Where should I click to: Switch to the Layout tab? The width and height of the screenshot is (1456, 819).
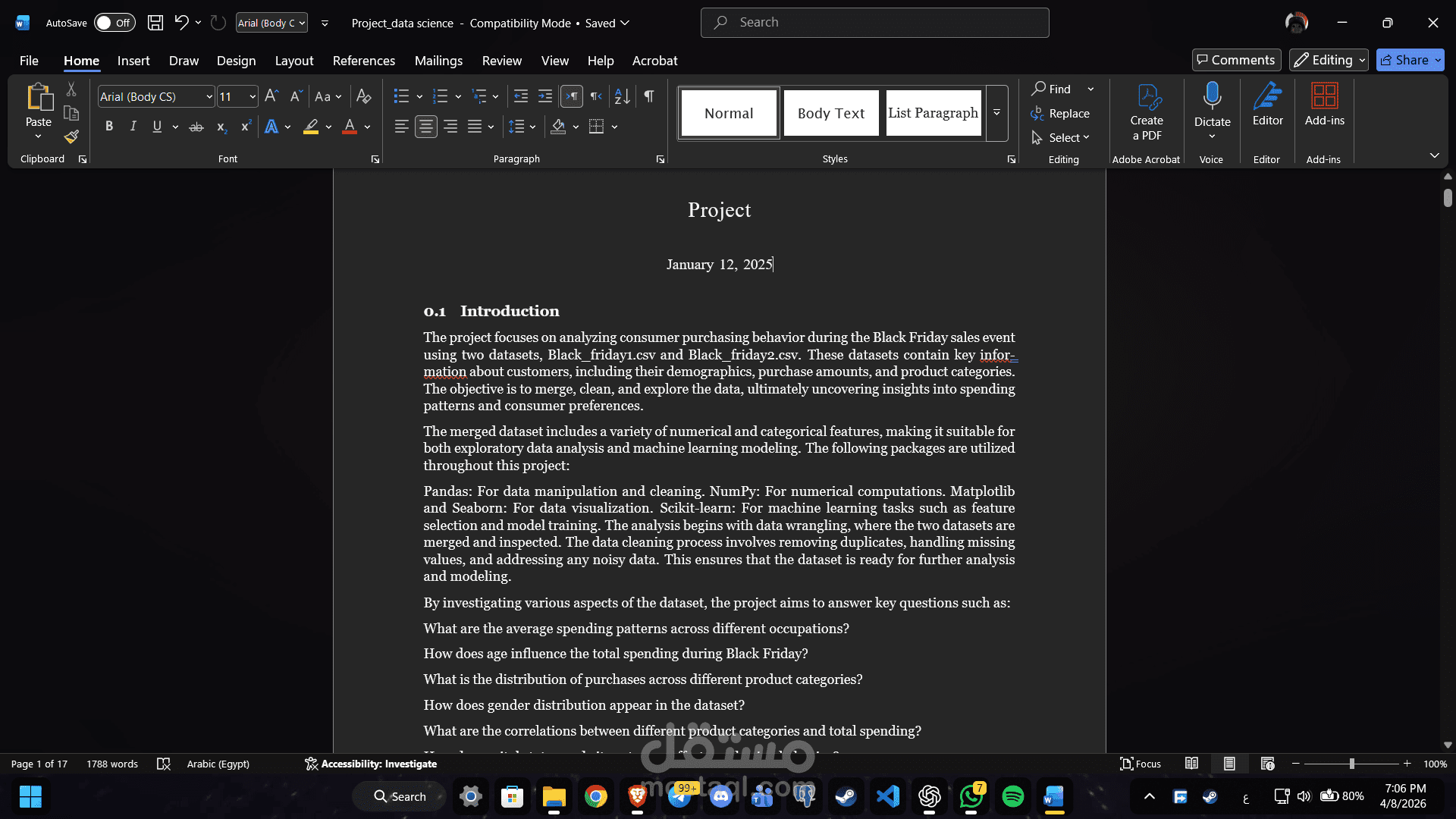293,61
